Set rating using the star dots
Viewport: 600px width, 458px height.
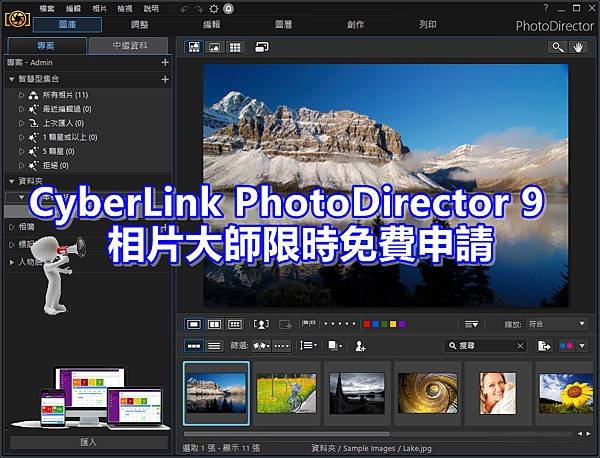[x=340, y=324]
